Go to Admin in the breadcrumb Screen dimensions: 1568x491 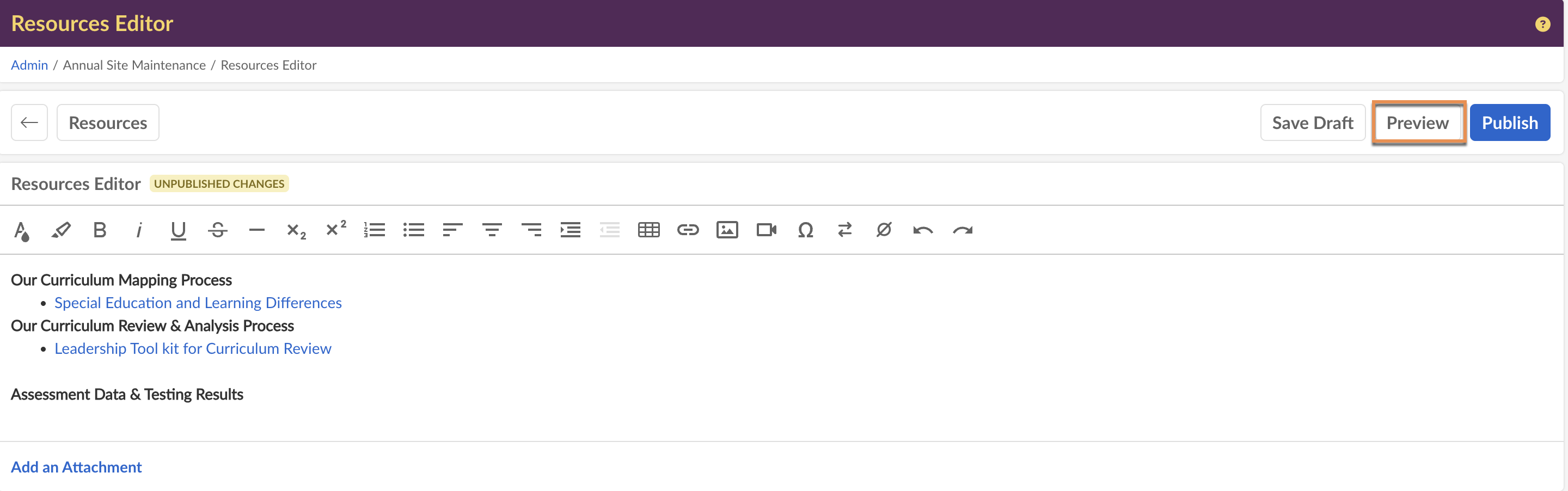point(29,65)
